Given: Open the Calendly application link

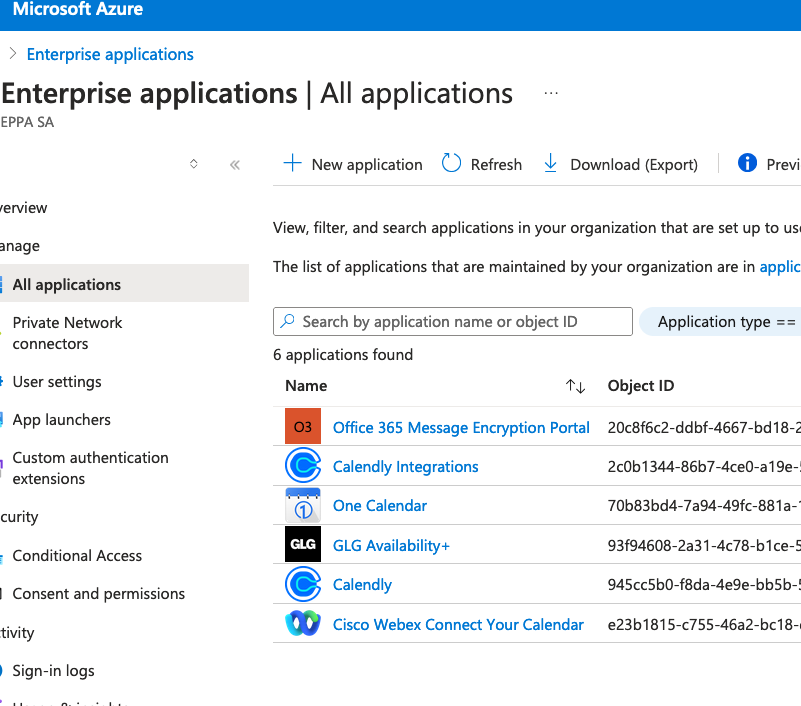Looking at the screenshot, I should pos(362,585).
